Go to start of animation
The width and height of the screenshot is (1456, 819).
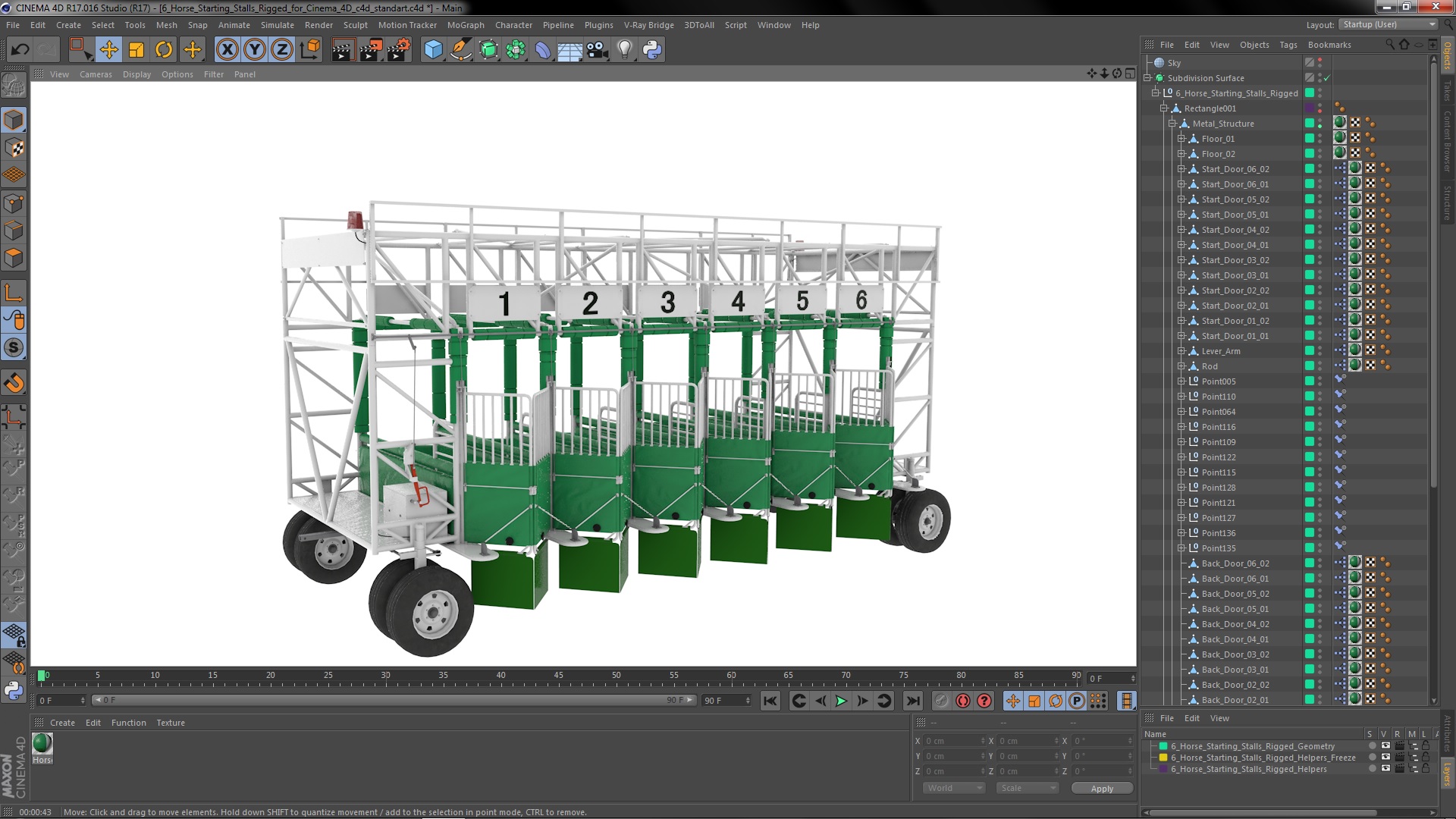[770, 701]
